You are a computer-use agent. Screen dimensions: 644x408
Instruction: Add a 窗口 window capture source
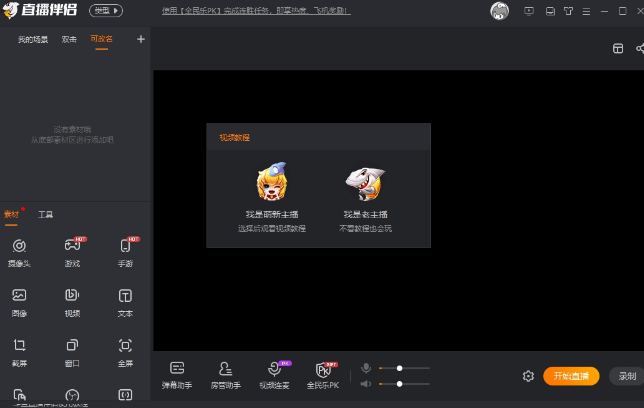coord(72,352)
